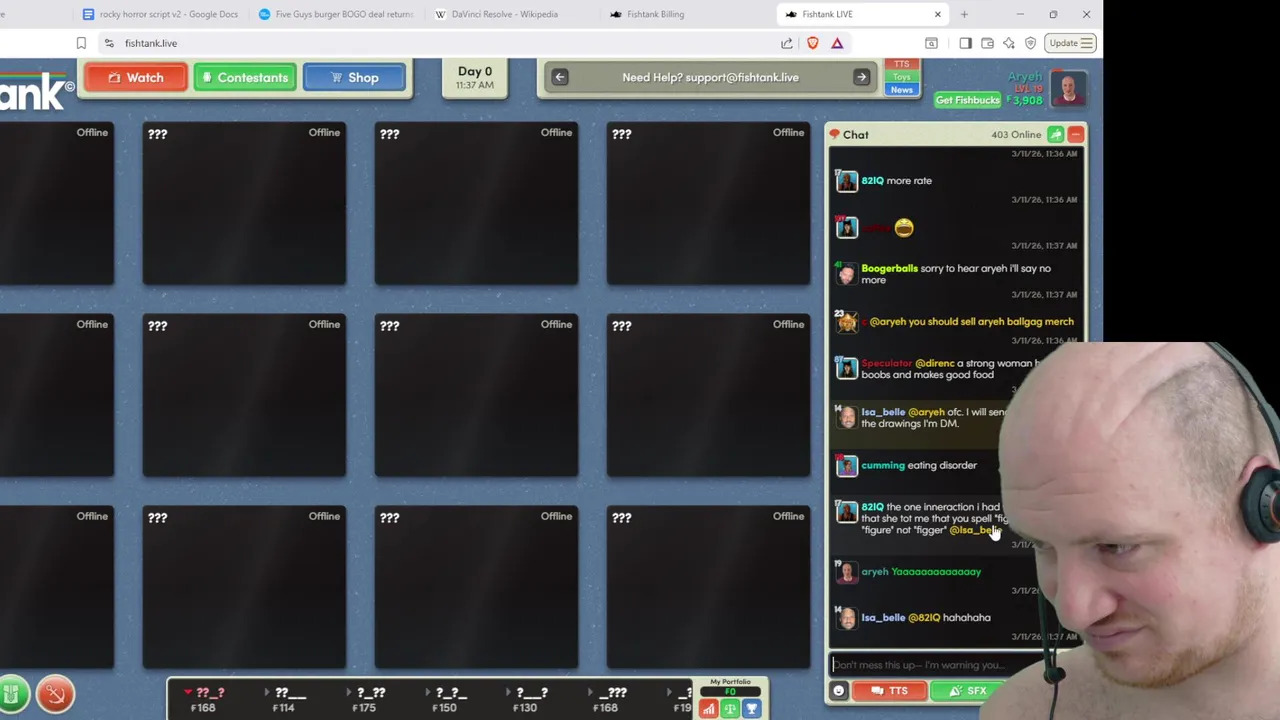Image resolution: width=1280 pixels, height=720 pixels.
Task: Click the laughing emoji chat message
Action: tap(904, 228)
